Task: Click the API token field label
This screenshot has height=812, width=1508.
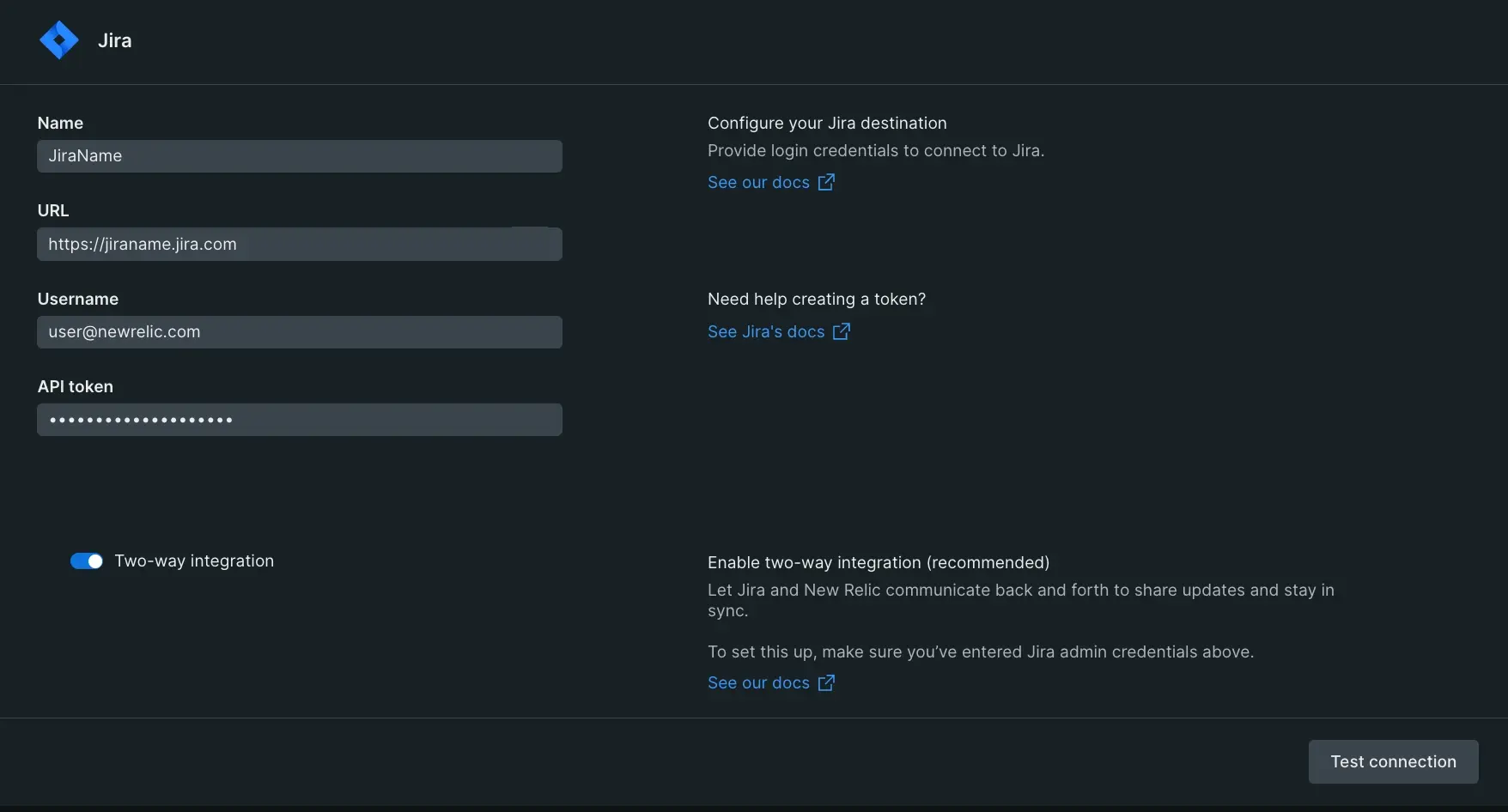Action: click(x=76, y=386)
